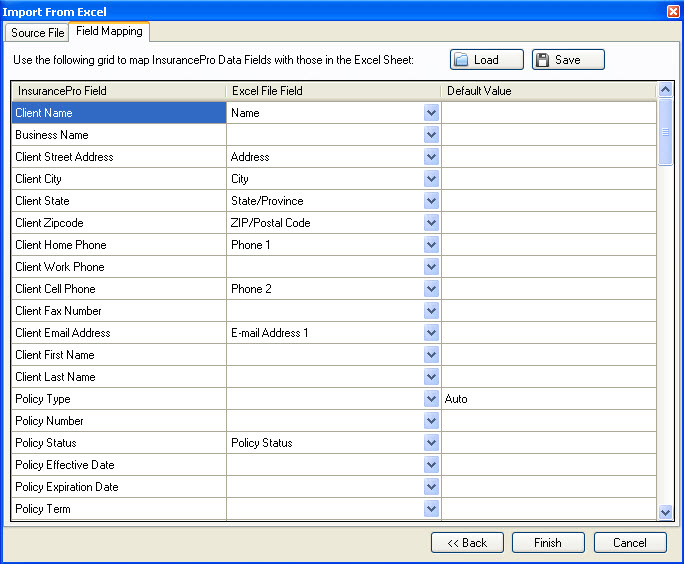Select the Client Email Address row
This screenshot has width=684, height=564.
[119, 333]
